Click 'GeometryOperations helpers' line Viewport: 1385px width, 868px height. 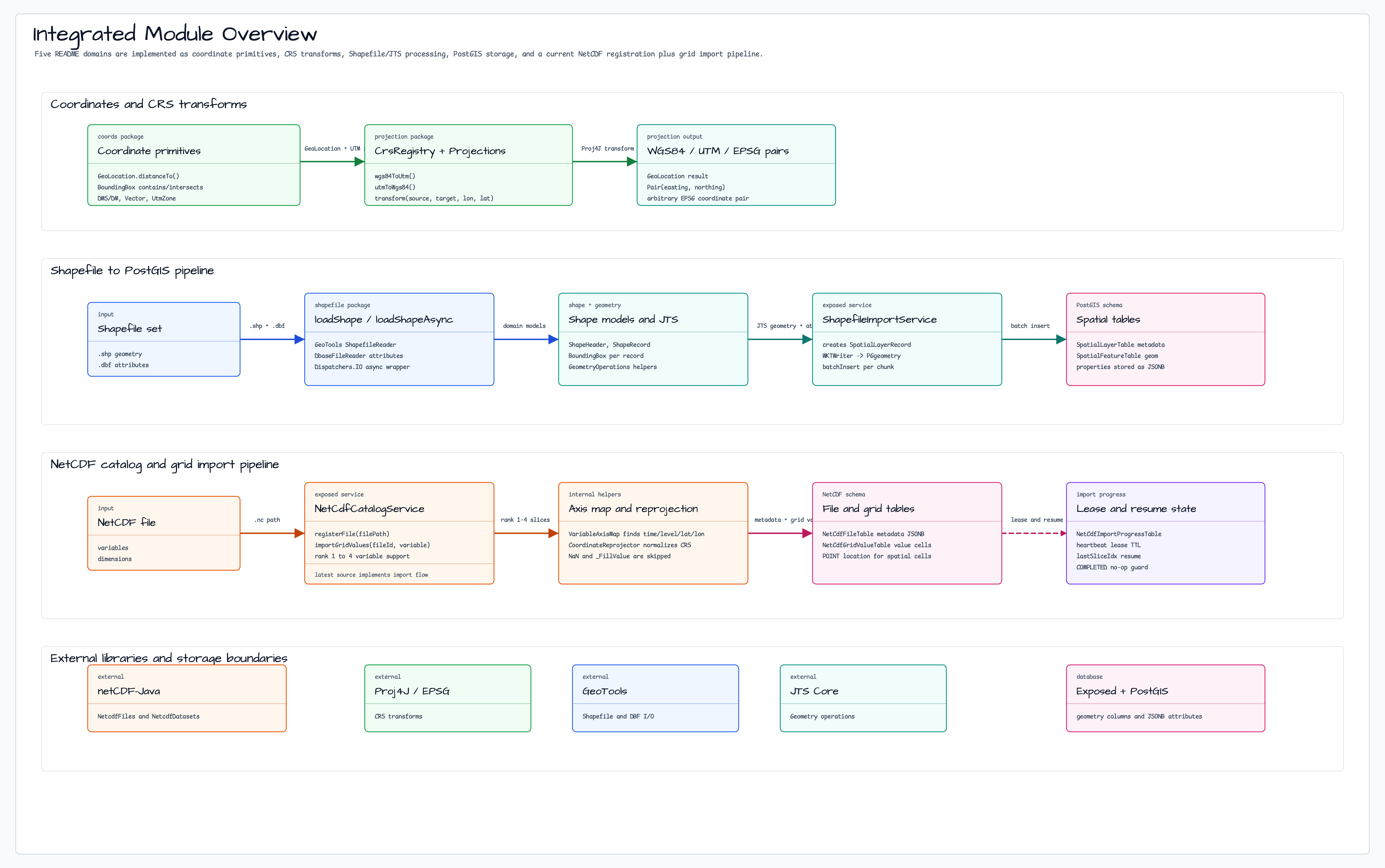click(x=612, y=368)
